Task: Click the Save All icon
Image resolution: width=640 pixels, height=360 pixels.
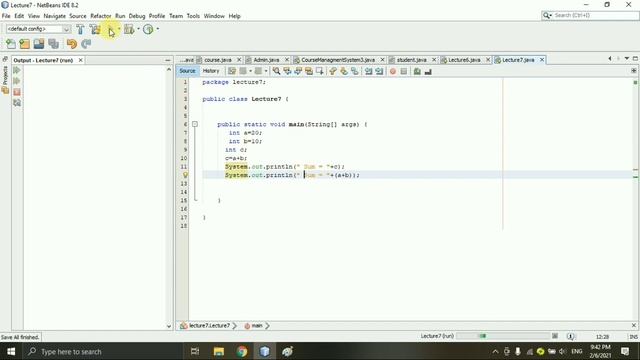Action: coord(53,44)
